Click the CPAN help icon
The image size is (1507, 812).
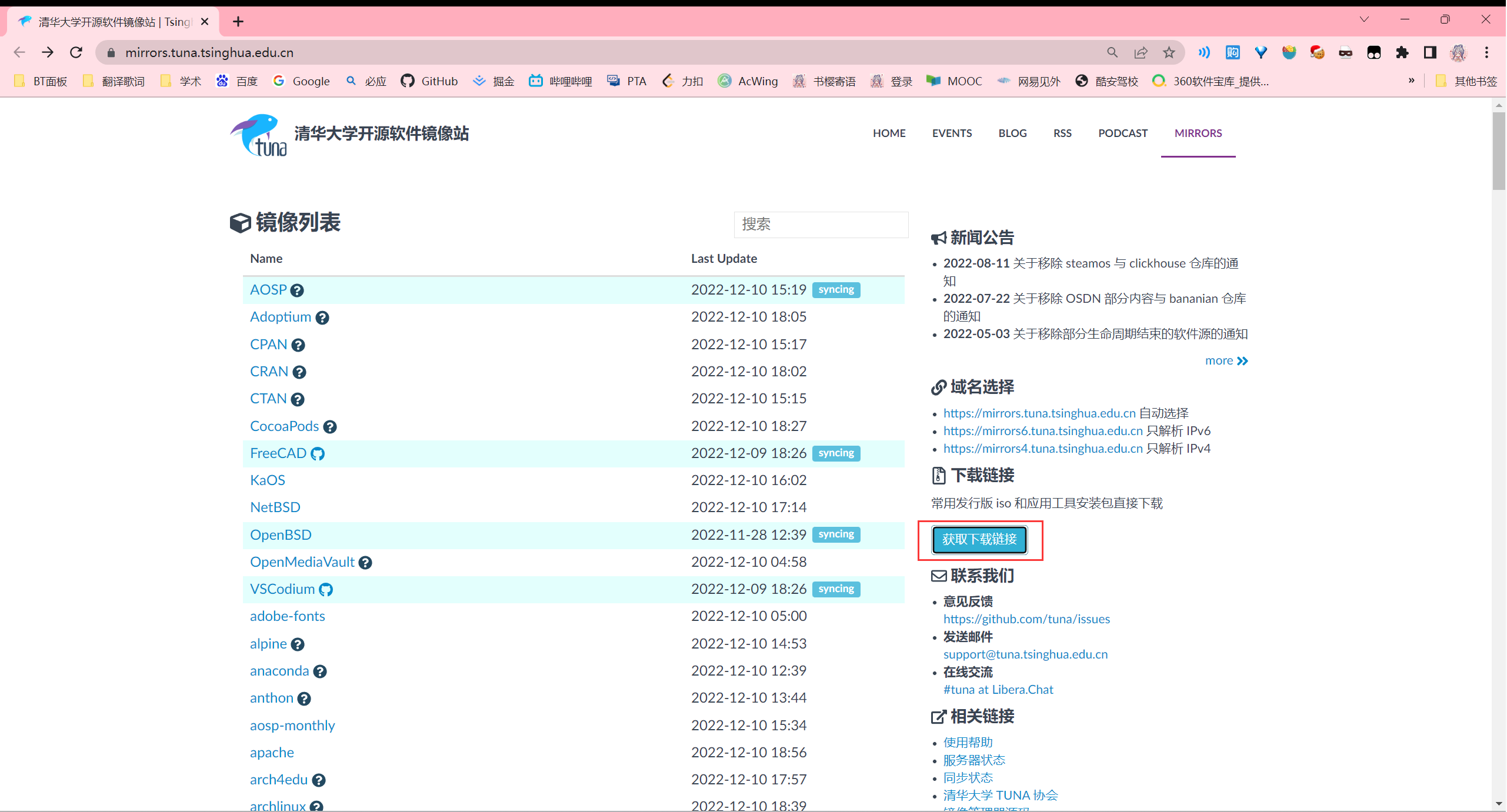point(298,345)
